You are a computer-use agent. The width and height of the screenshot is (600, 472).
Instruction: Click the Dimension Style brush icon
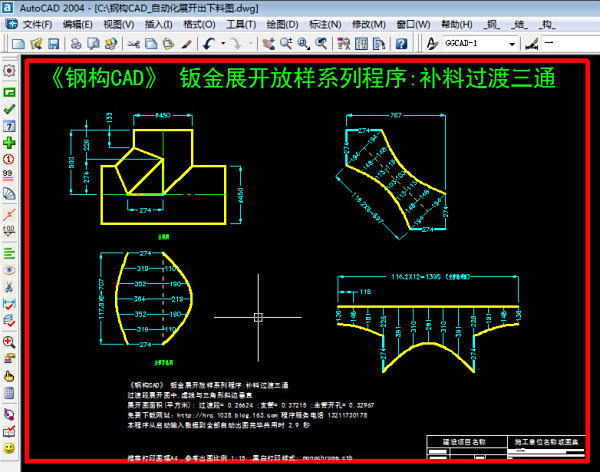(x=532, y=44)
